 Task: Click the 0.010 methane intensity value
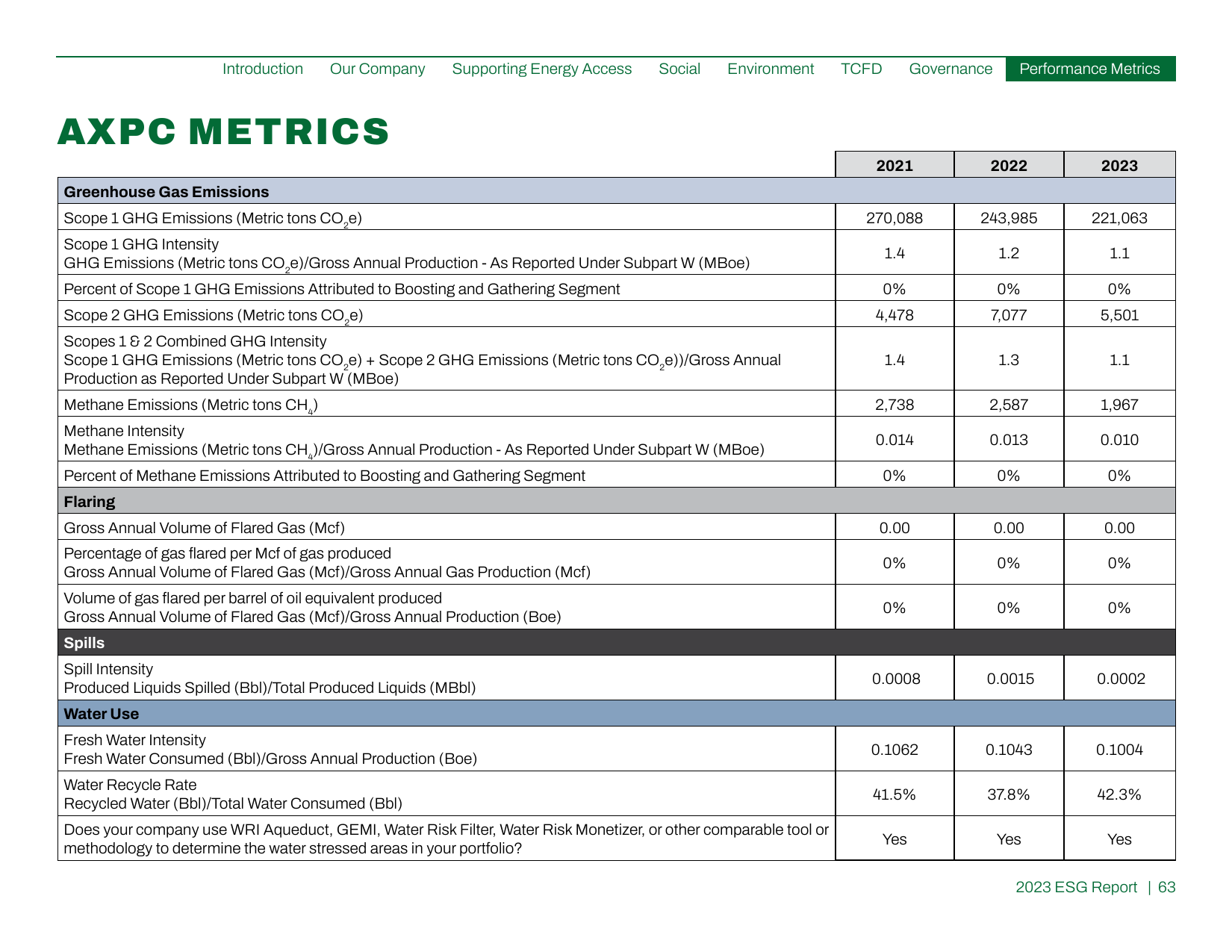pyautogui.click(x=1119, y=440)
